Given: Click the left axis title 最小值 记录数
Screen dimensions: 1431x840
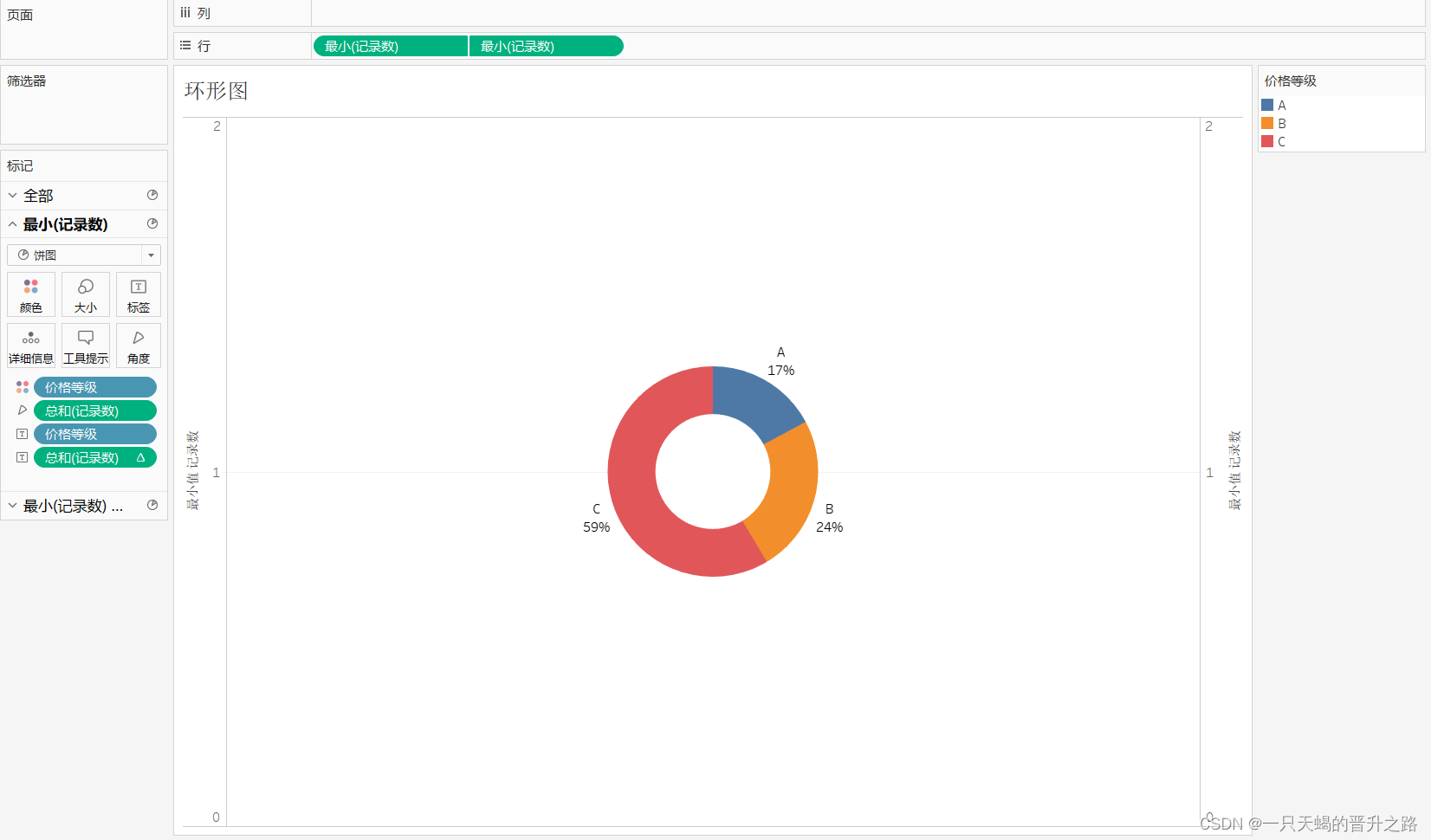Looking at the screenshot, I should 192,470.
